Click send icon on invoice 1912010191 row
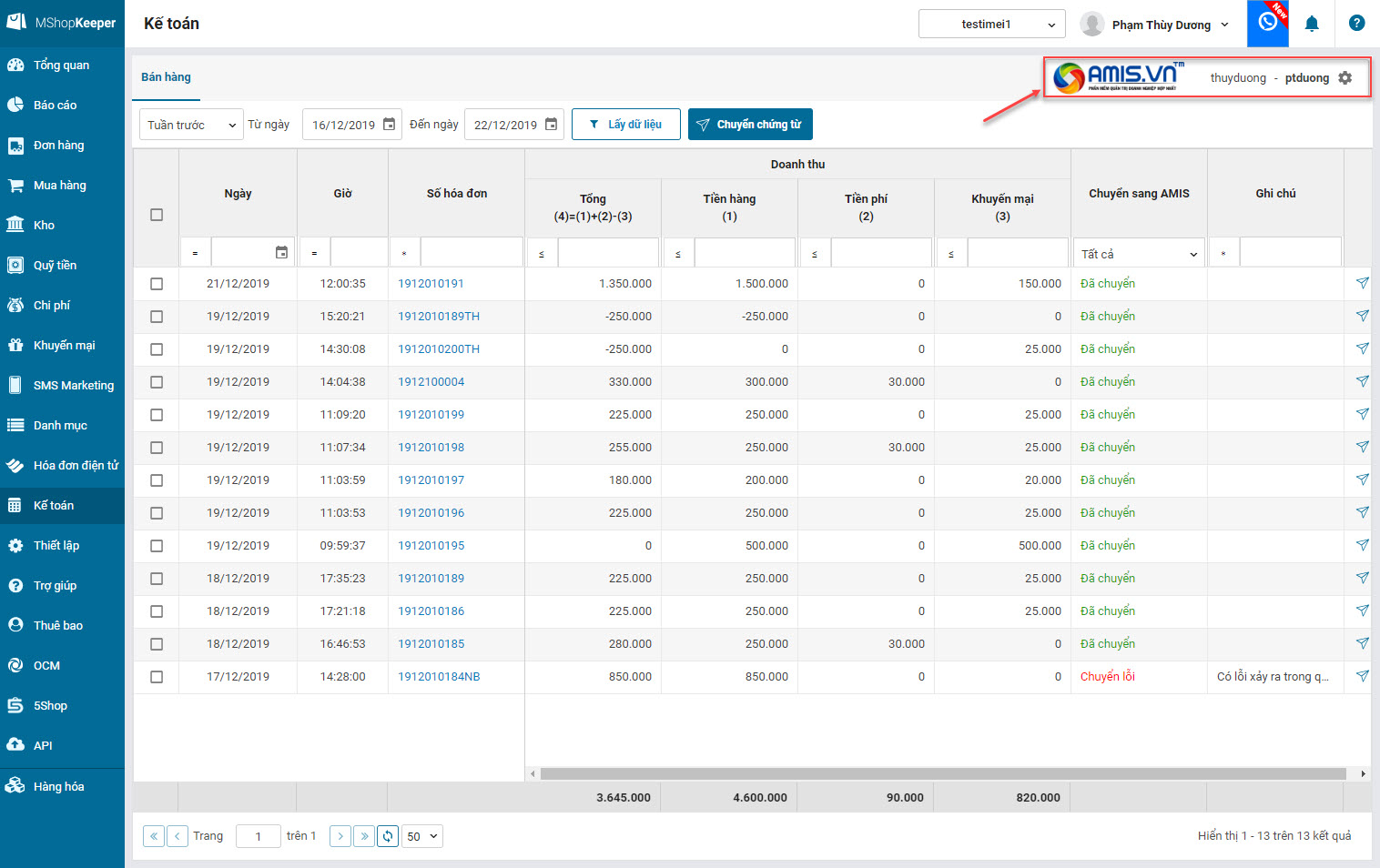 click(1362, 283)
